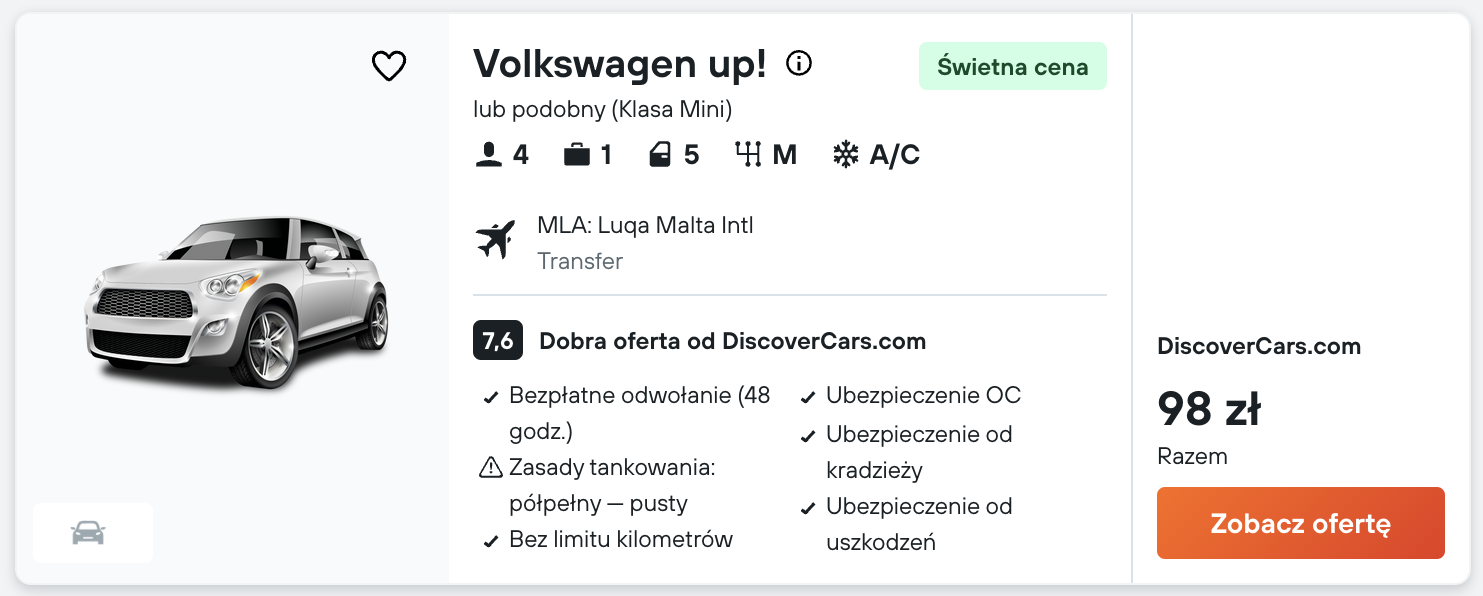1483x596 pixels.
Task: Click MLA: Luqa Malta Intl location text
Action: 645,225
